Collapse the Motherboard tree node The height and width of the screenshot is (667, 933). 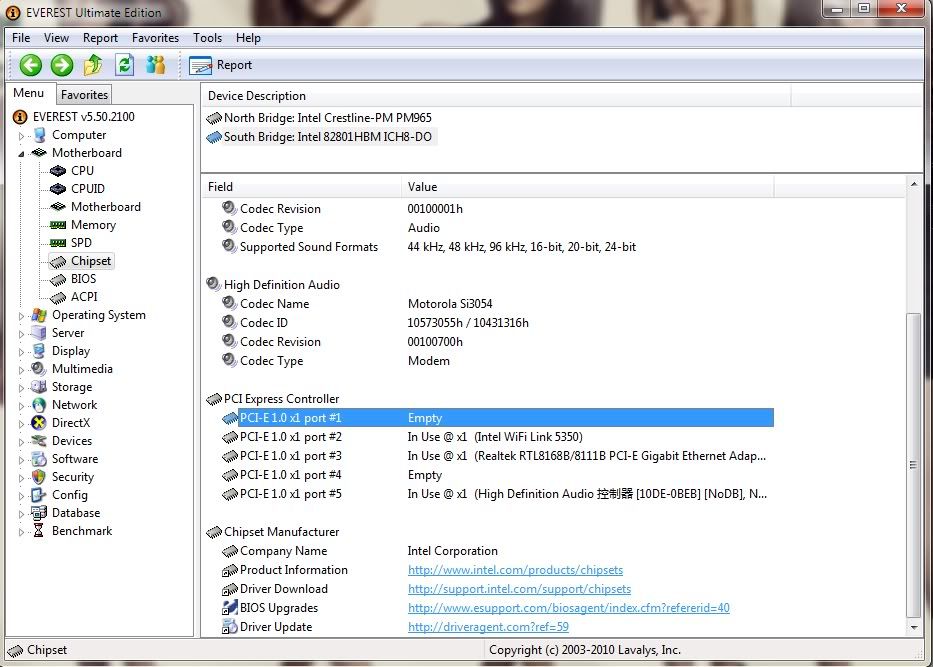[x=21, y=154]
